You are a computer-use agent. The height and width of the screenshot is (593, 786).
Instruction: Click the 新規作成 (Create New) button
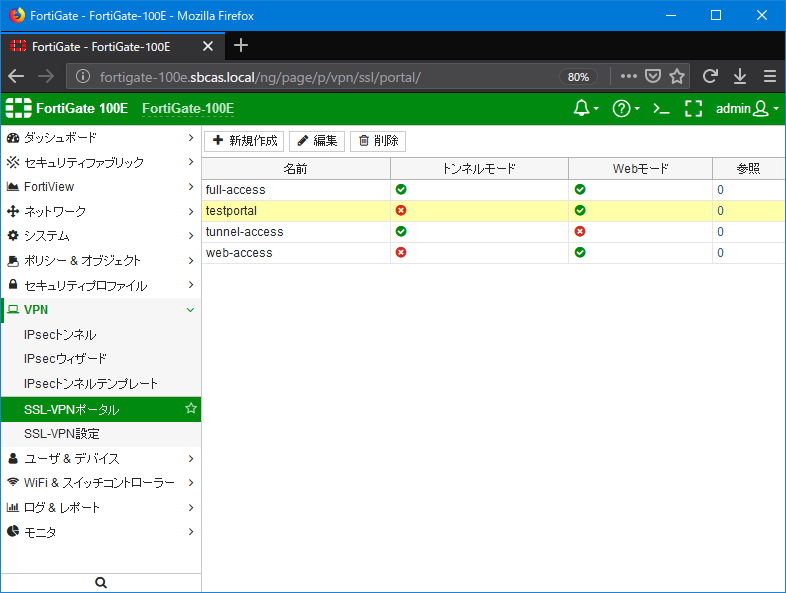tap(244, 141)
